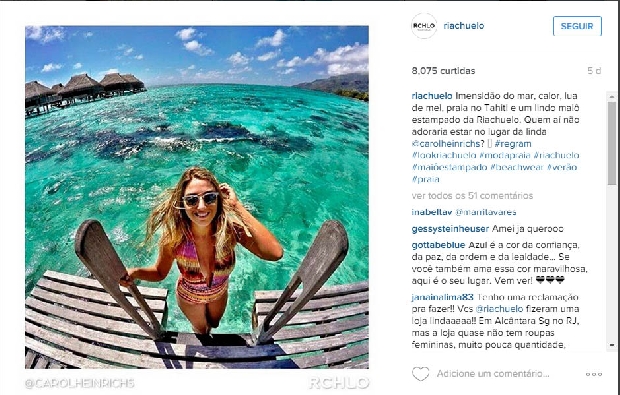Open the three-dot more options menu
Screen dimensions: 620x395
(x=594, y=374)
